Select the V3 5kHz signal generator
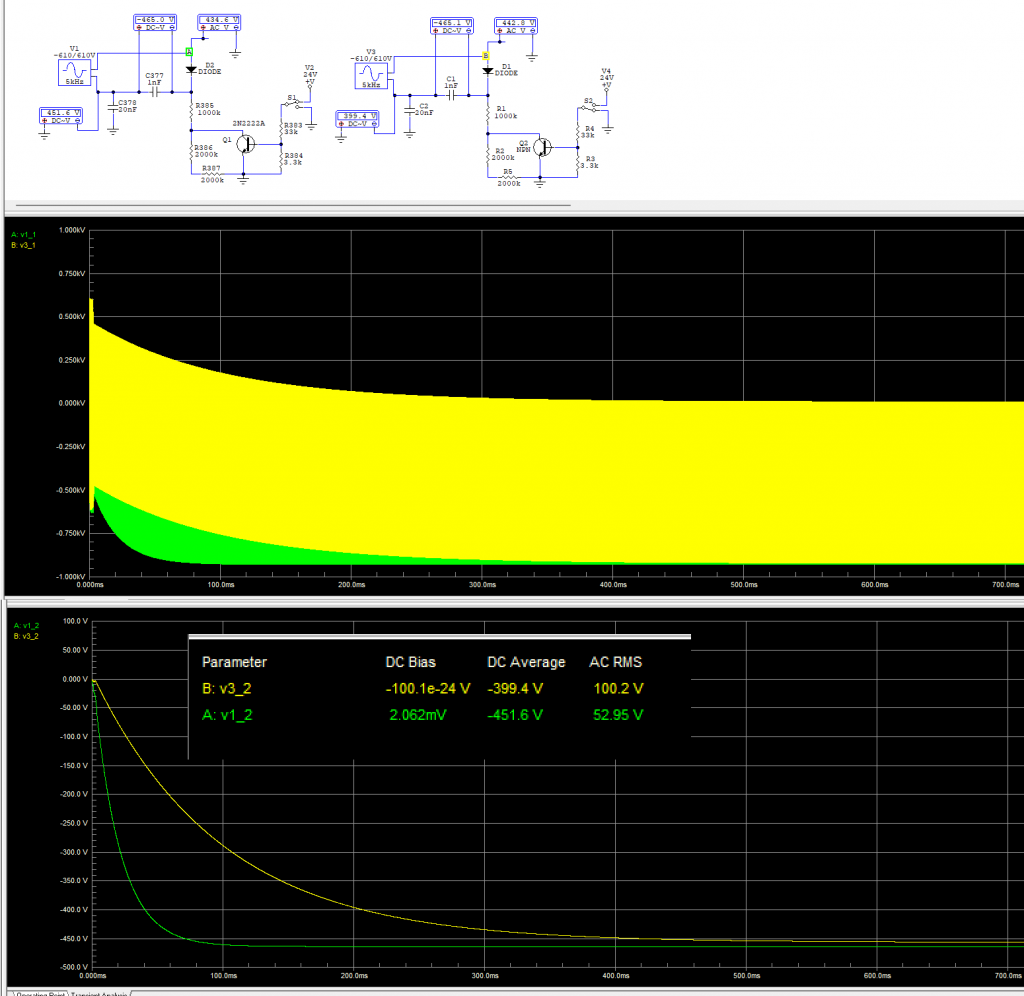Screen dimensions: 1024x996 point(372,76)
